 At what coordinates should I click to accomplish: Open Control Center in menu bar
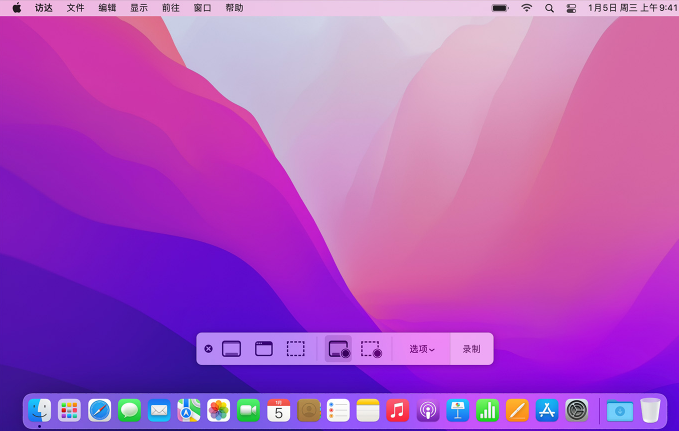click(572, 7)
